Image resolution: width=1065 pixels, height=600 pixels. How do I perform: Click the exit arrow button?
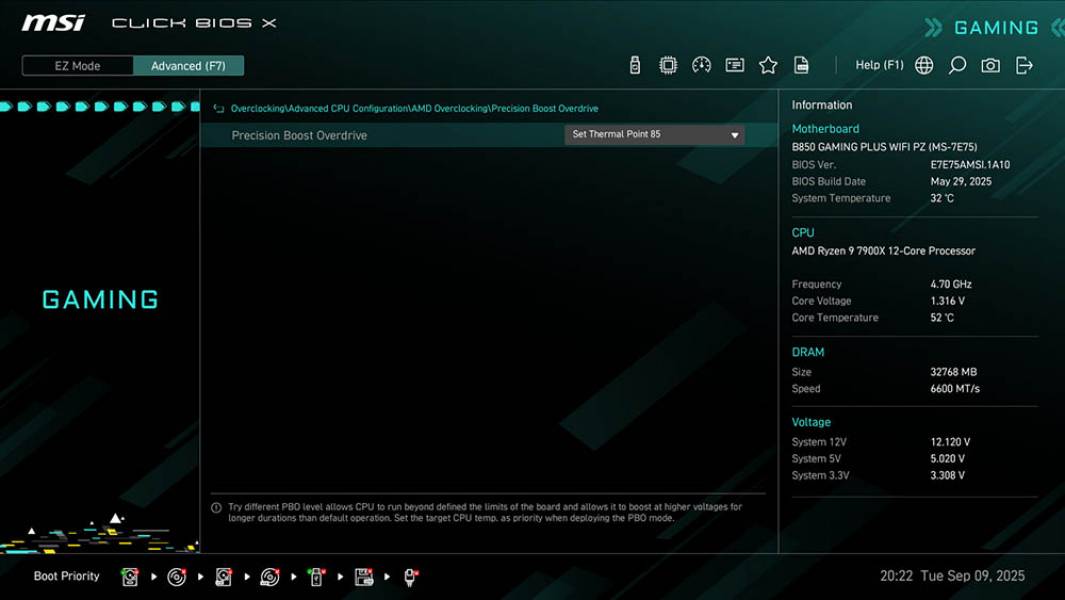1024,64
